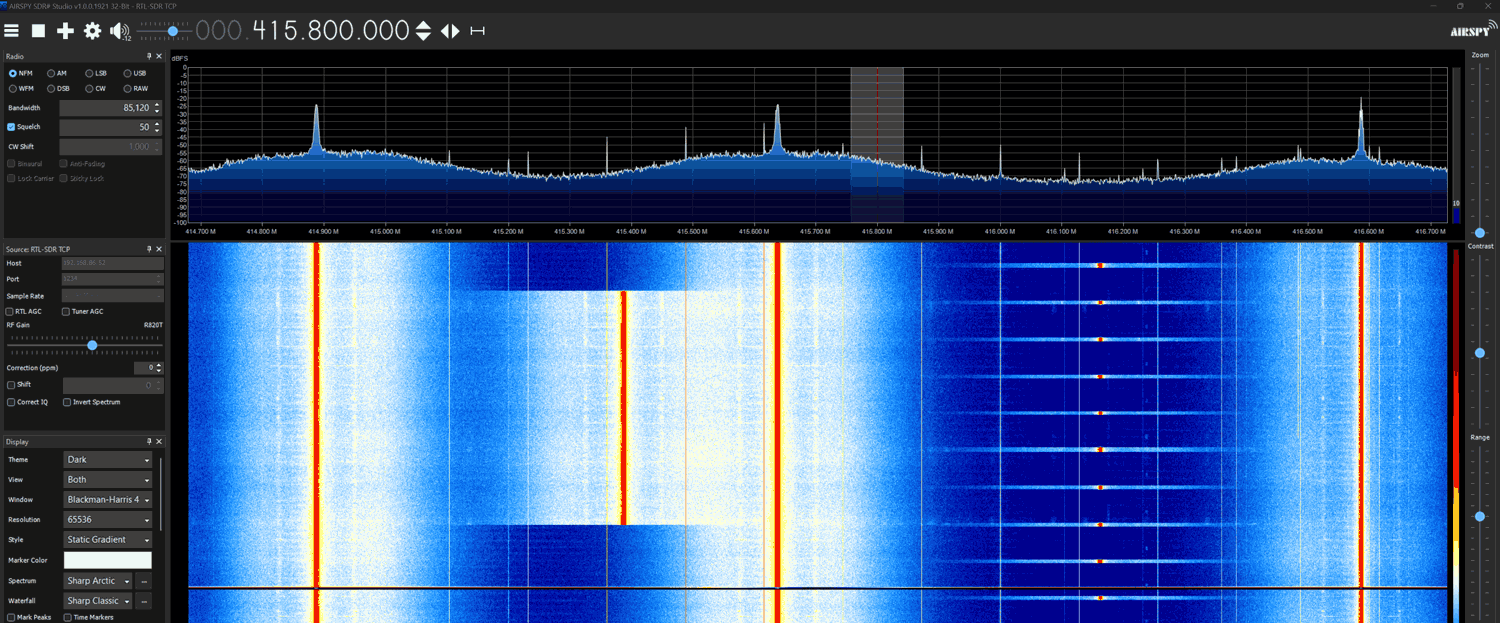Expand the Window dropdown Blackman-Harris 4
The width and height of the screenshot is (1500, 623).
(x=107, y=499)
